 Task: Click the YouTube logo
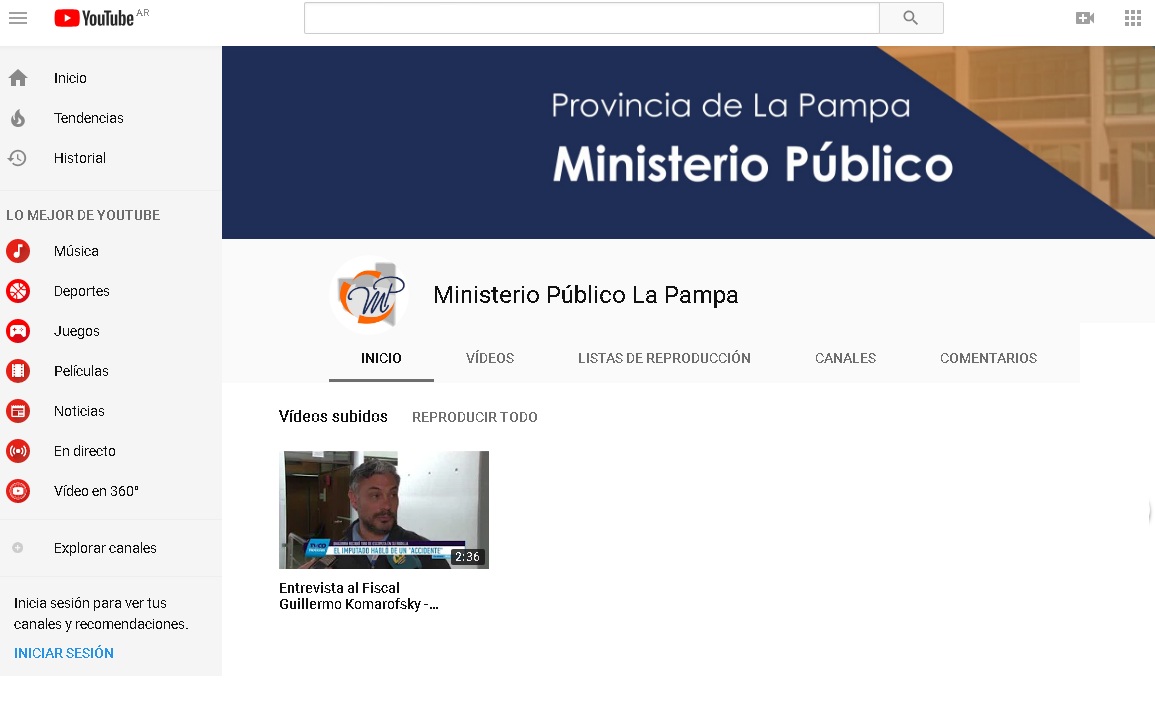pyautogui.click(x=95, y=18)
